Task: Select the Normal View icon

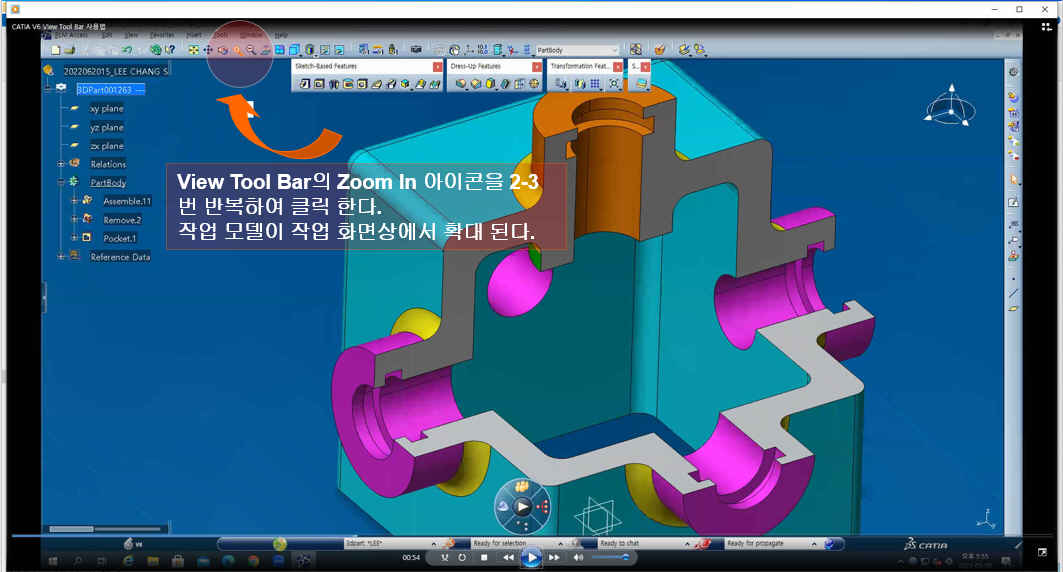Action: [x=266, y=49]
